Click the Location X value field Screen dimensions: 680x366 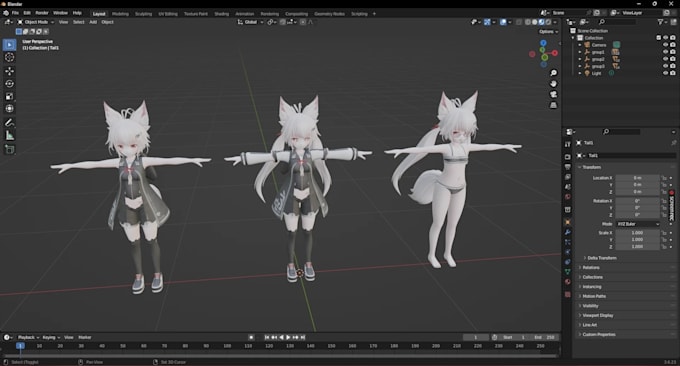(x=637, y=178)
